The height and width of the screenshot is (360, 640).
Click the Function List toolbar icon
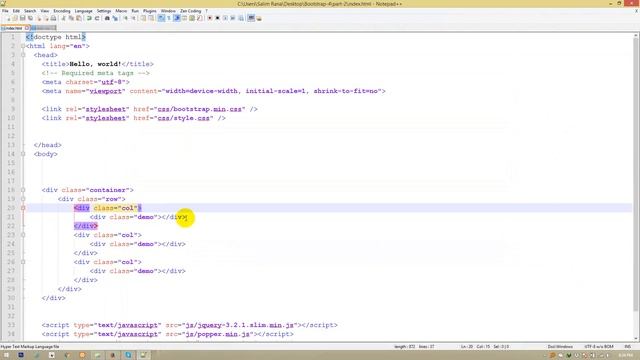(x=199, y=18)
